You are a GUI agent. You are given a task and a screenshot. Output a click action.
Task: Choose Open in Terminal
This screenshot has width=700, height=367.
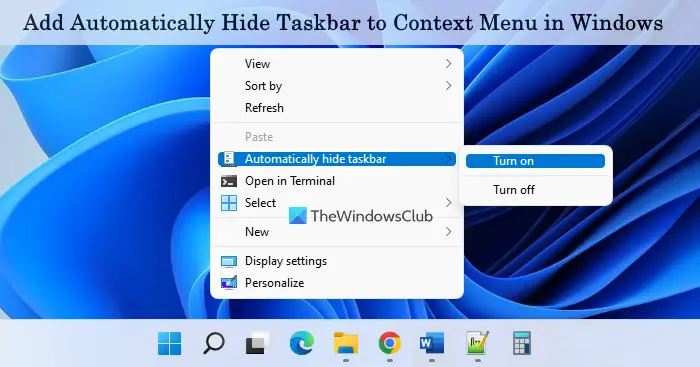coord(337,181)
